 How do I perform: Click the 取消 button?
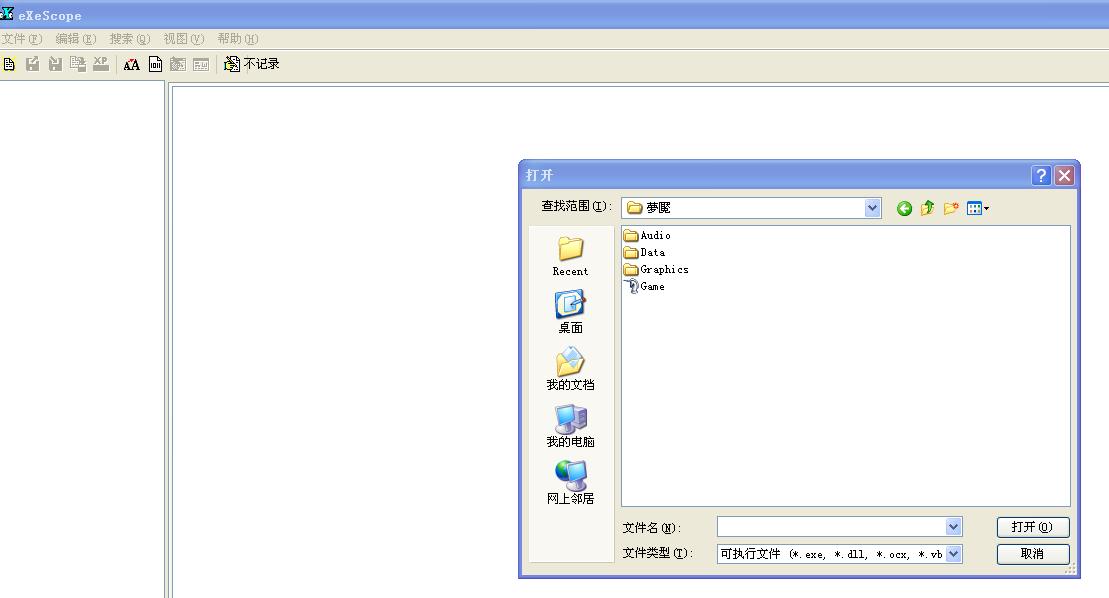(x=1033, y=554)
